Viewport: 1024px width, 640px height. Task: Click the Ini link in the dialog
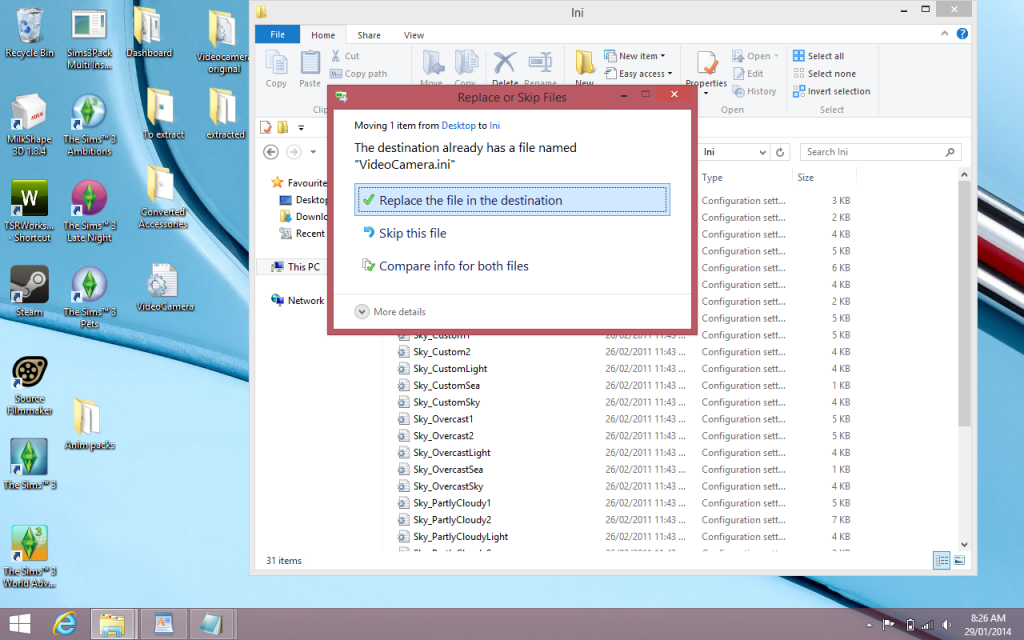494,125
